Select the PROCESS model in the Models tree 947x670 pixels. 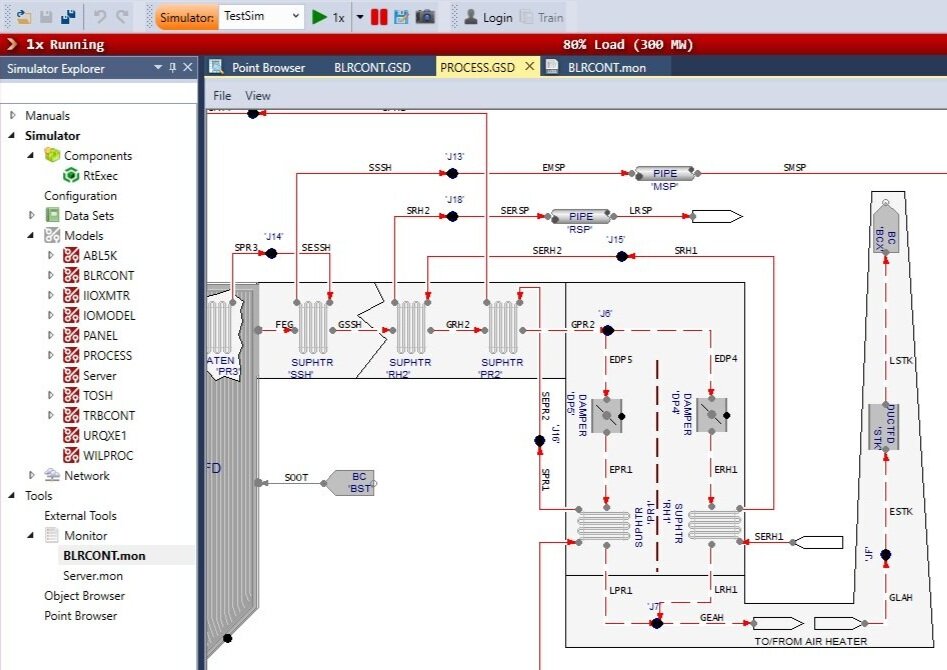pyautogui.click(x=105, y=355)
